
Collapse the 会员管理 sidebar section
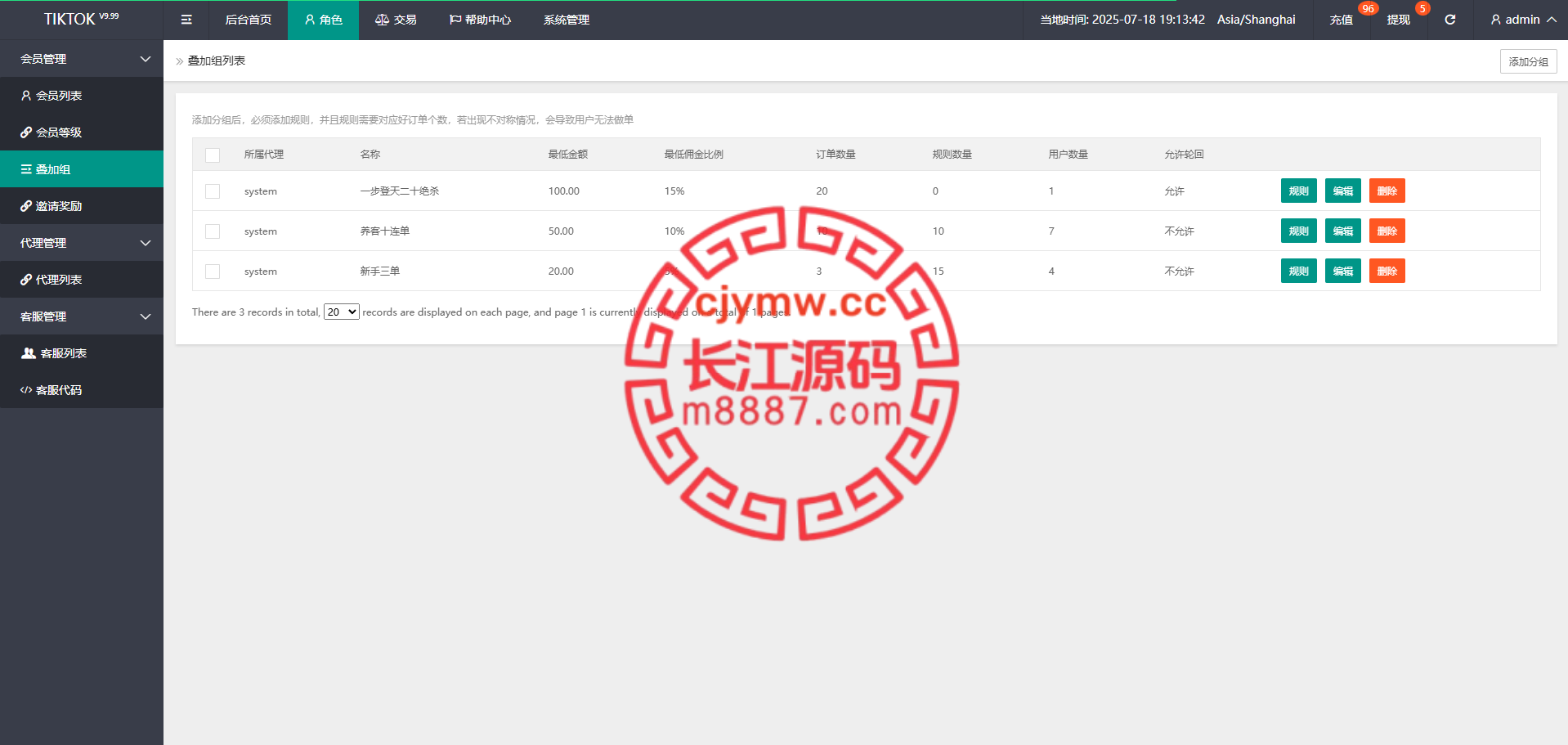[82, 59]
